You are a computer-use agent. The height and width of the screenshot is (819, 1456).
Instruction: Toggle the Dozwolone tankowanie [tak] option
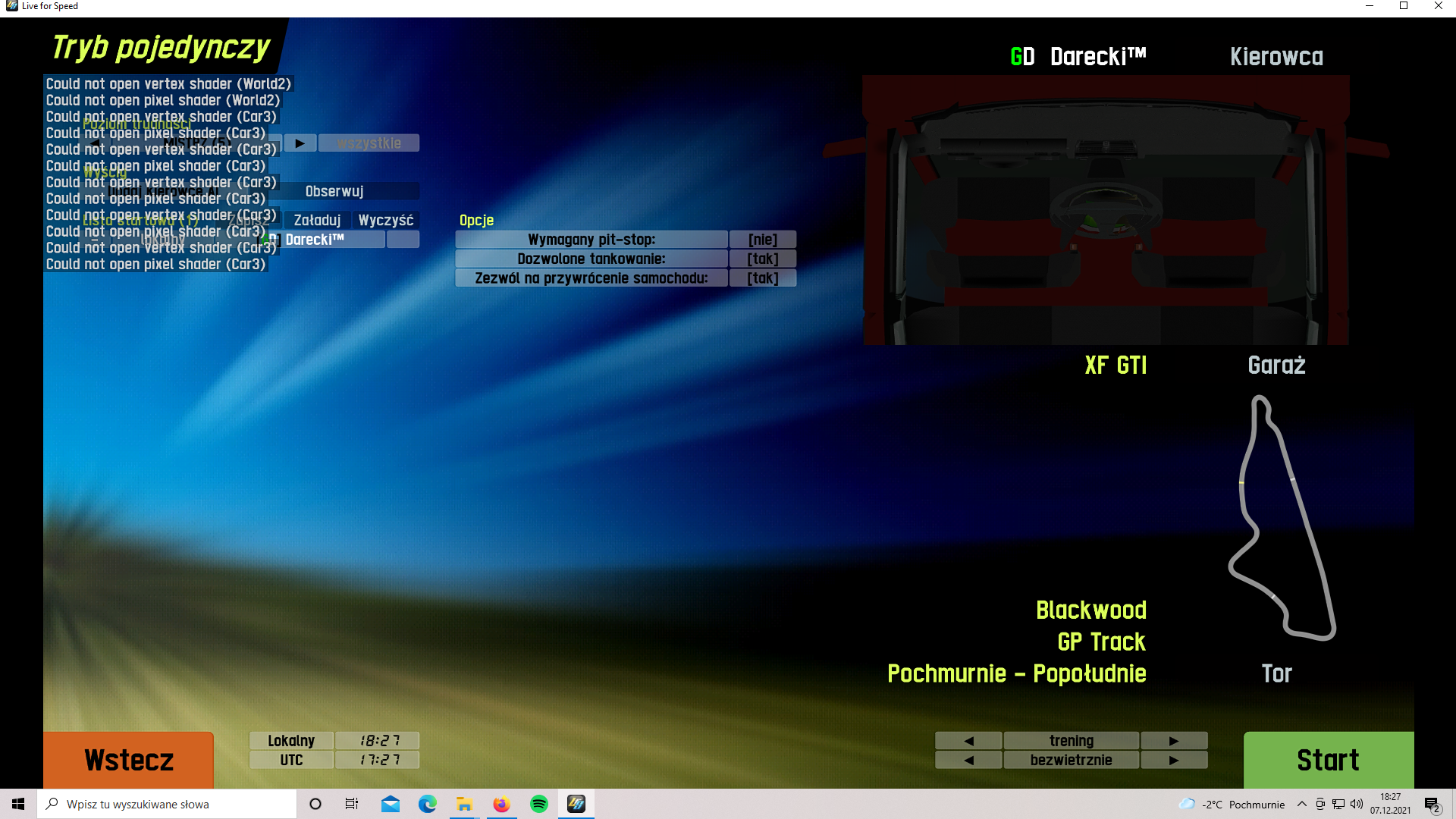coord(762,259)
